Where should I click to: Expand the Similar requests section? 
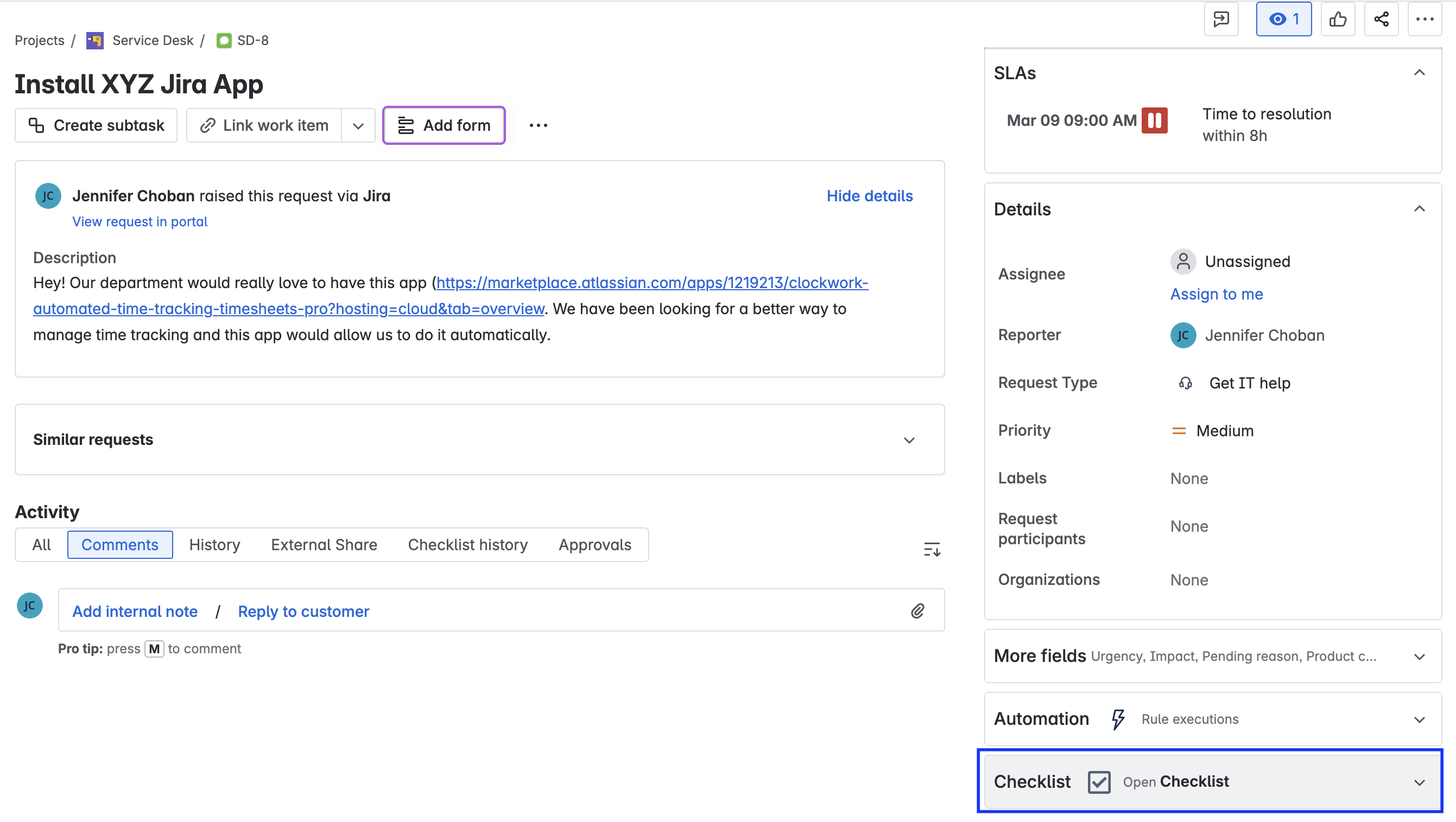click(909, 440)
